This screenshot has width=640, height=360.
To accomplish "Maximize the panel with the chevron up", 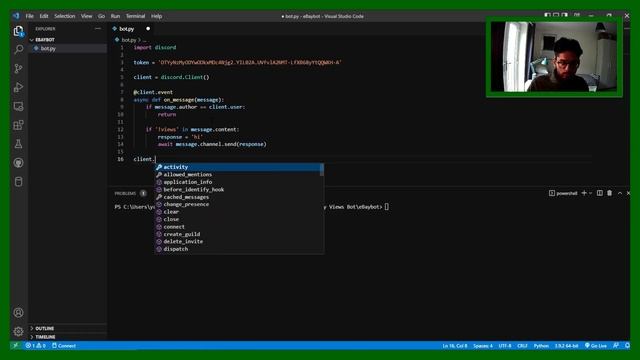I will (620, 193).
